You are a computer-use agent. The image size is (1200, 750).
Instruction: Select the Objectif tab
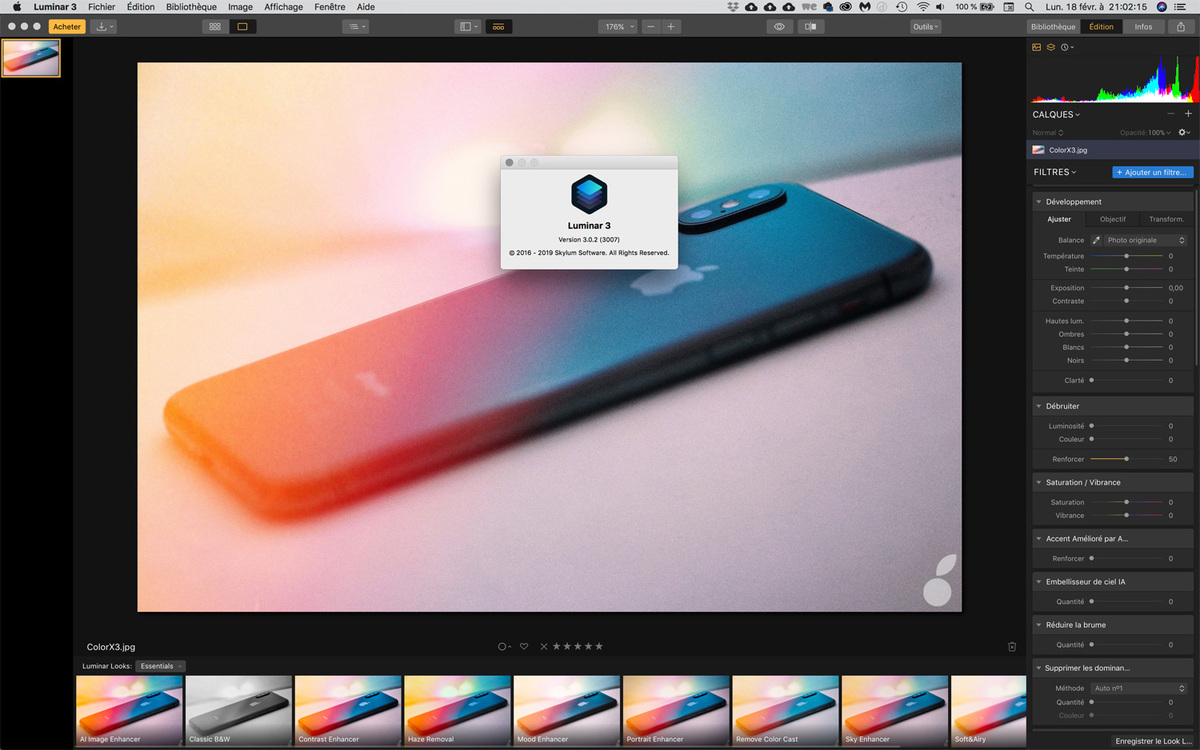tap(1112, 219)
